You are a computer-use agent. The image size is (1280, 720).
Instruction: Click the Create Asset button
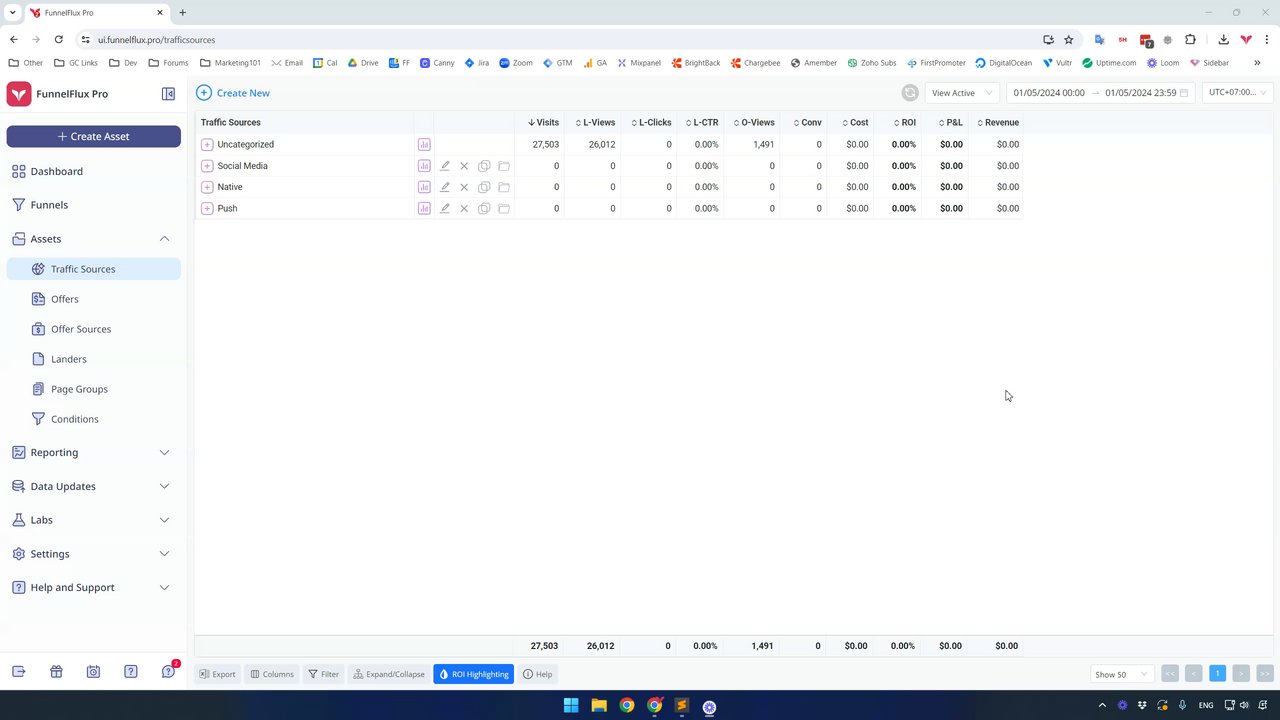(94, 136)
